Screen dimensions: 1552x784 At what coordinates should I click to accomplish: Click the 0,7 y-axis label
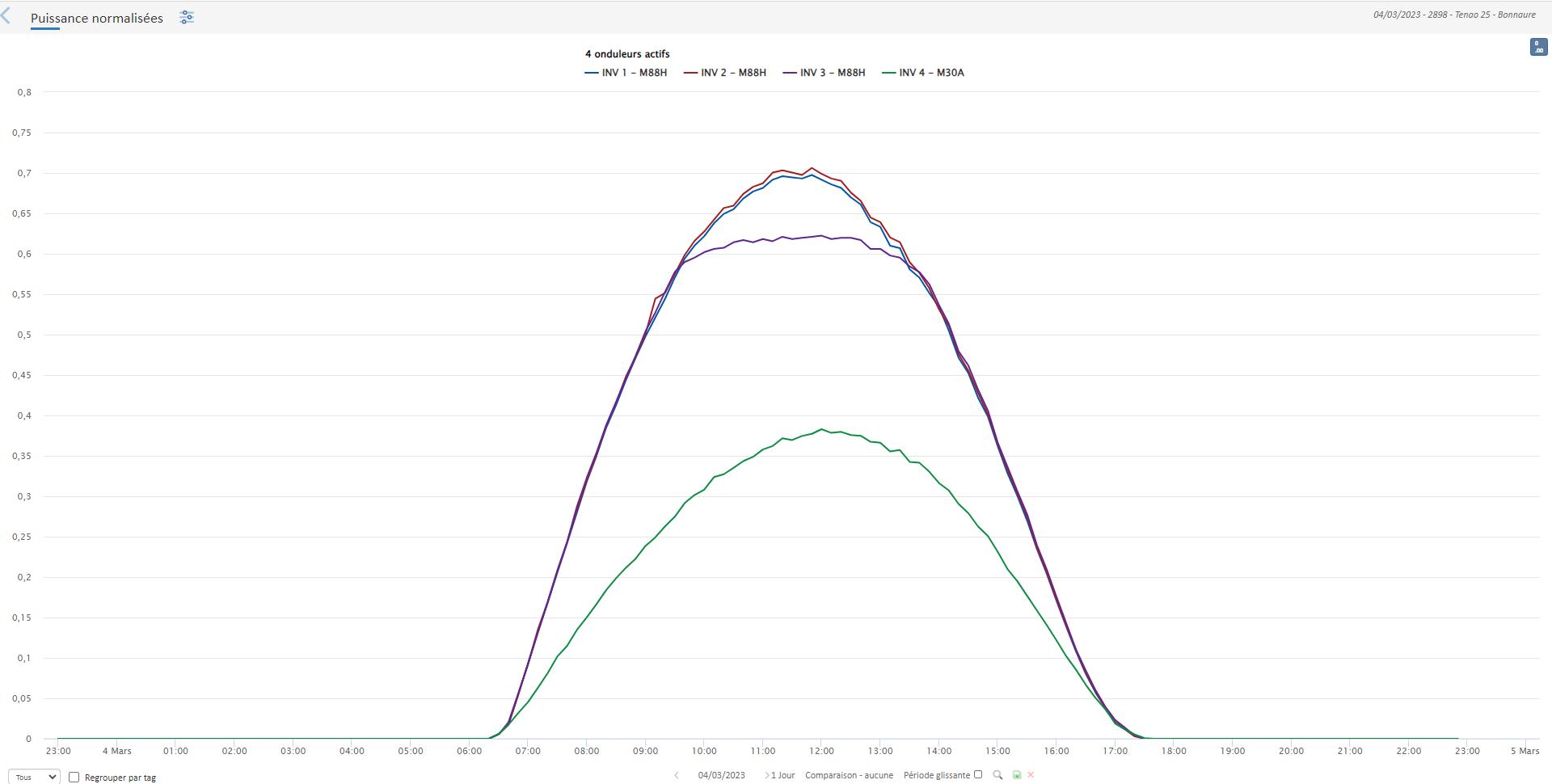coord(24,173)
